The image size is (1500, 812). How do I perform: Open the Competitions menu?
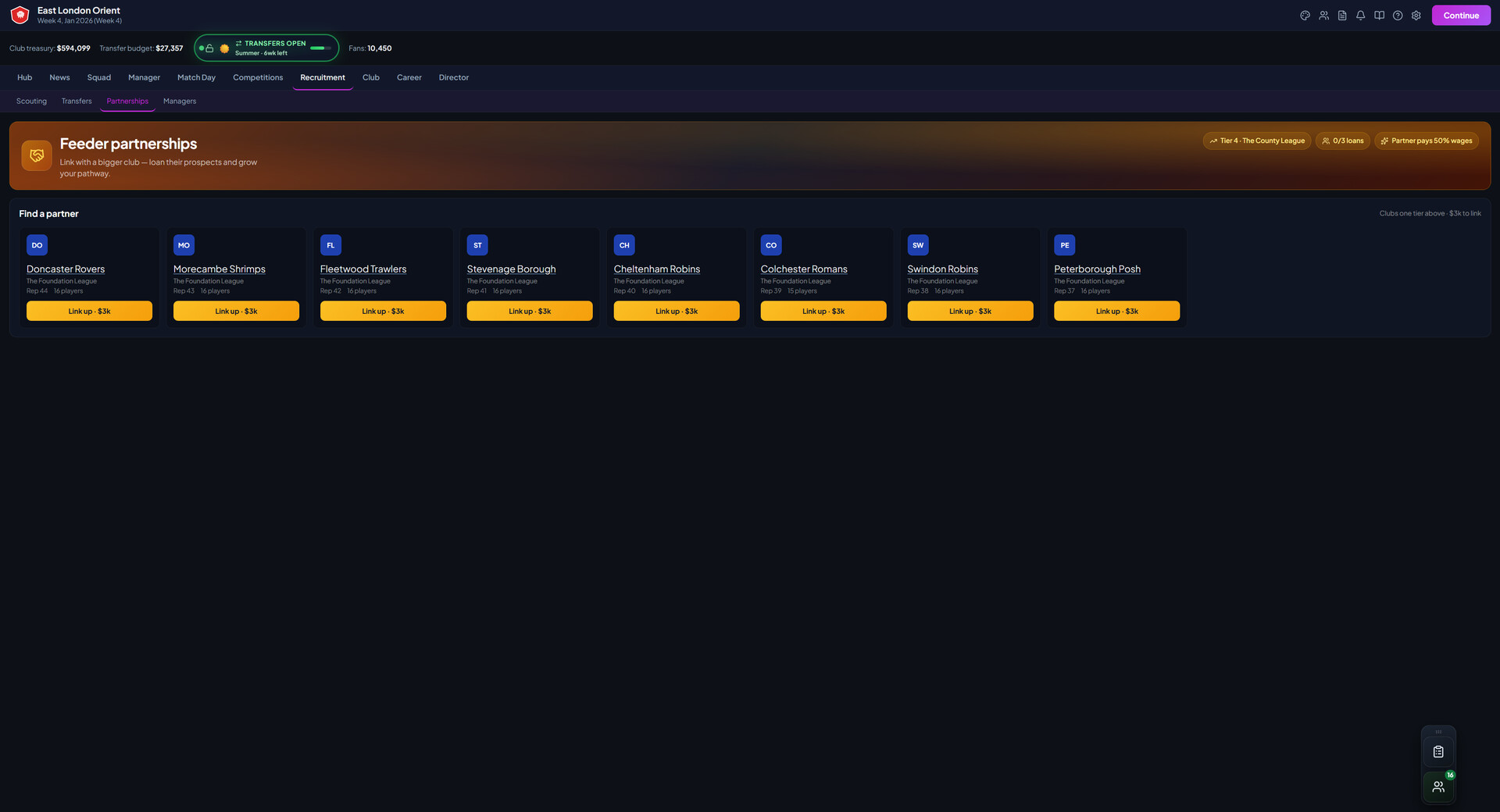click(258, 77)
